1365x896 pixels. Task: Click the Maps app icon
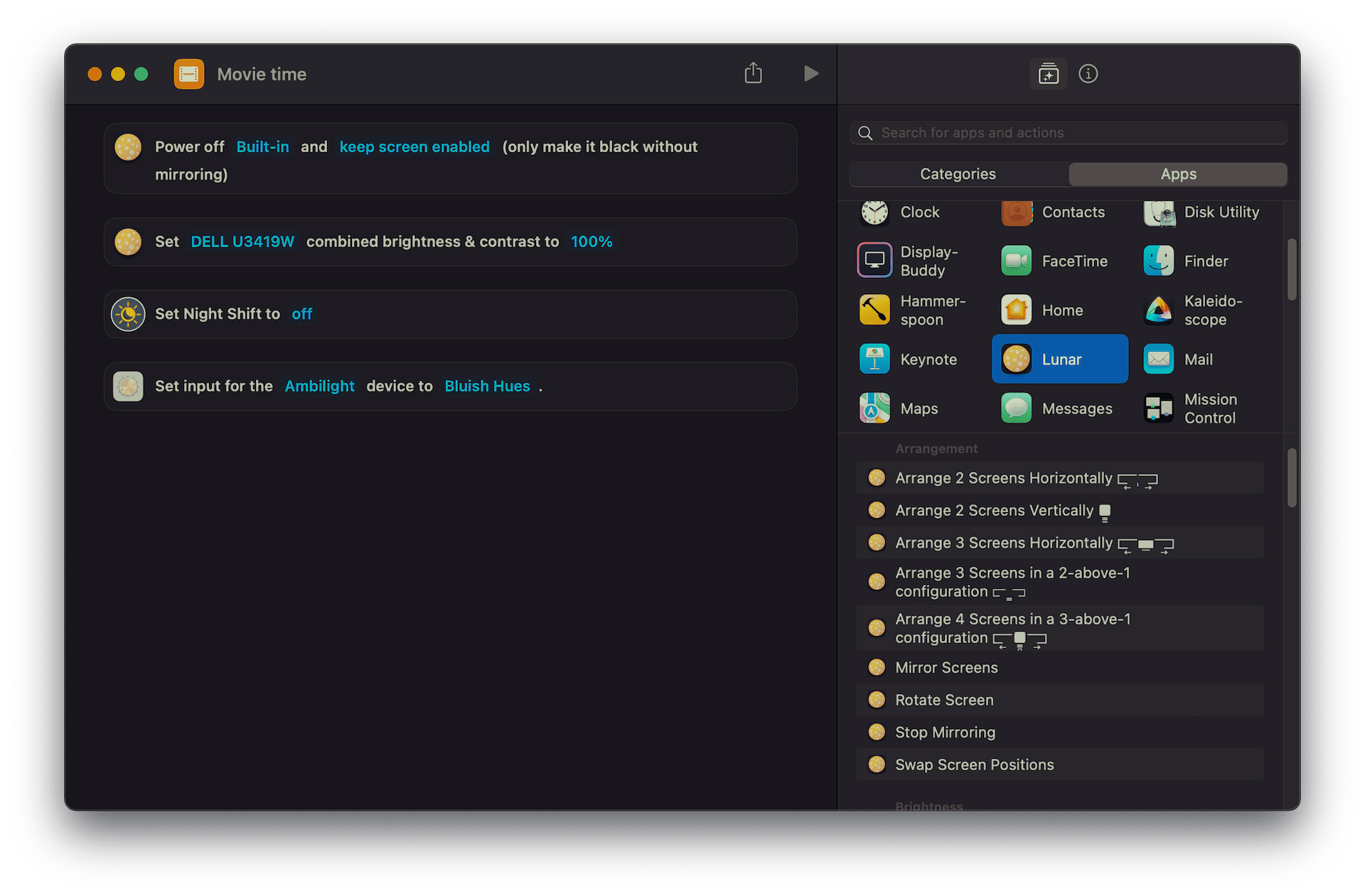tap(874, 408)
